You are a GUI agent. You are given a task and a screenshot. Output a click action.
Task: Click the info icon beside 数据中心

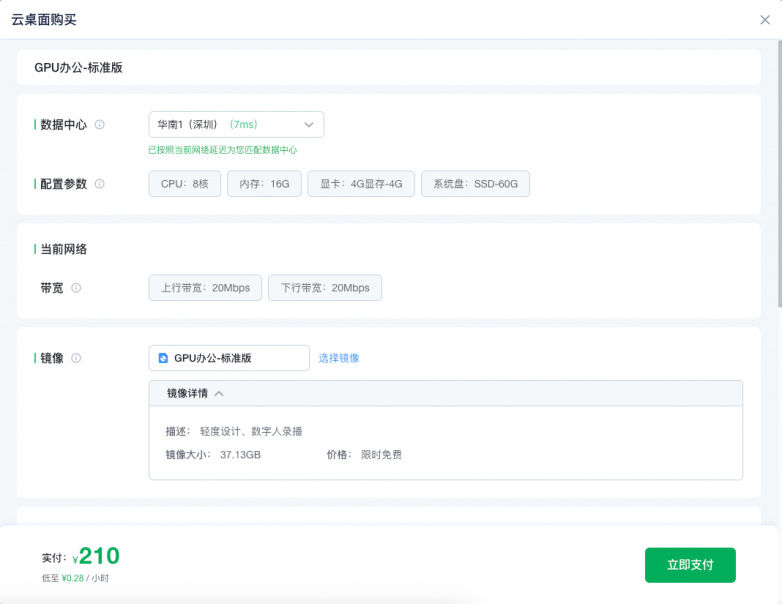coord(100,125)
